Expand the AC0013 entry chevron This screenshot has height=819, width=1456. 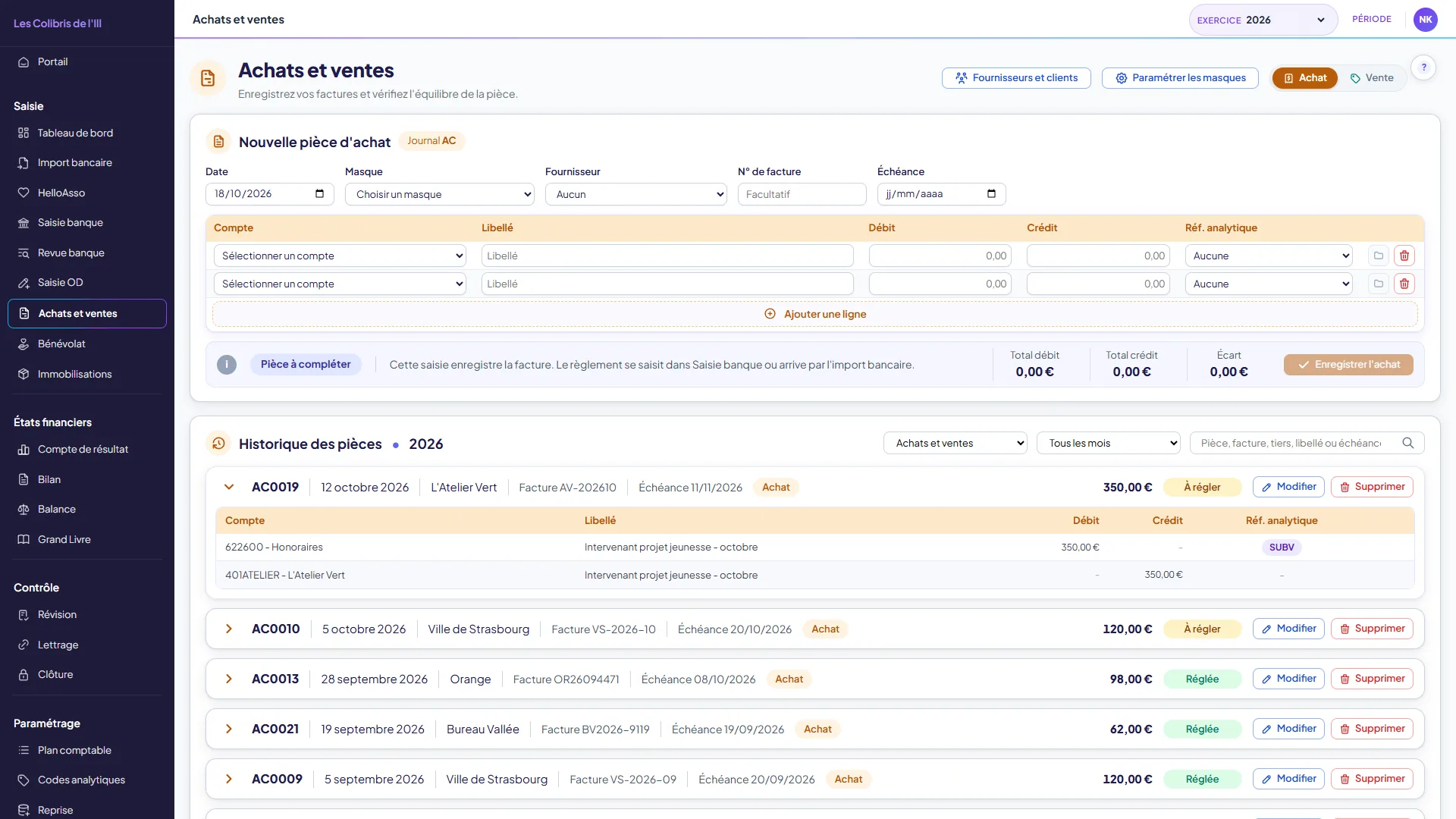pos(229,679)
